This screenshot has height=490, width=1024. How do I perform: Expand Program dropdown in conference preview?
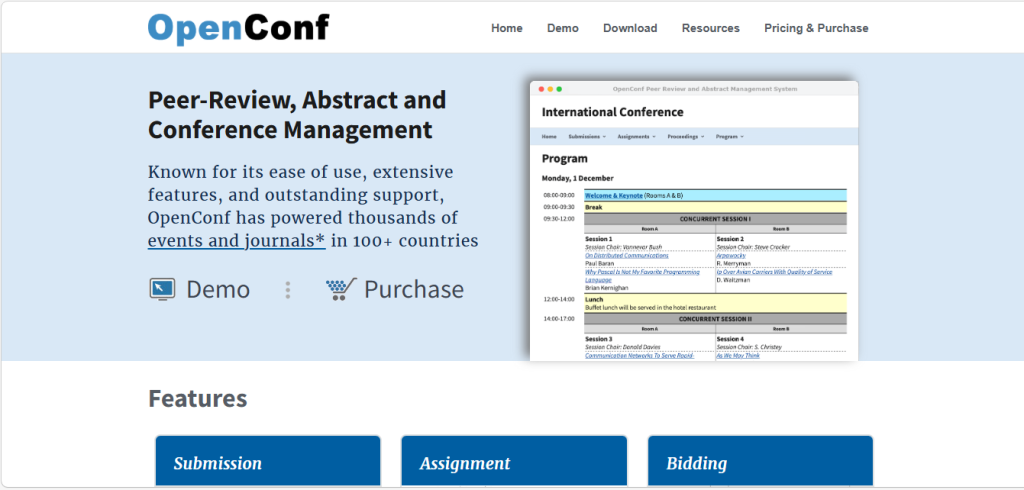tap(731, 136)
